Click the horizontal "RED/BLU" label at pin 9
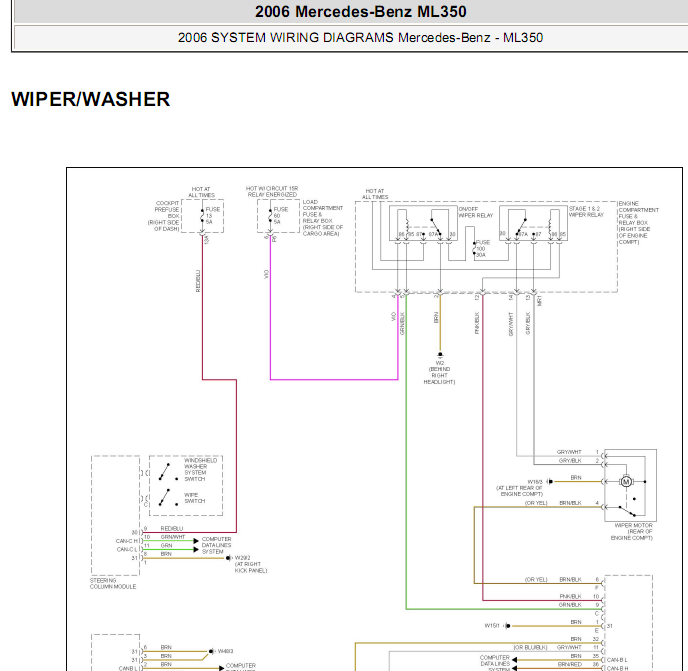This screenshot has height=671, width=688. [x=172, y=528]
